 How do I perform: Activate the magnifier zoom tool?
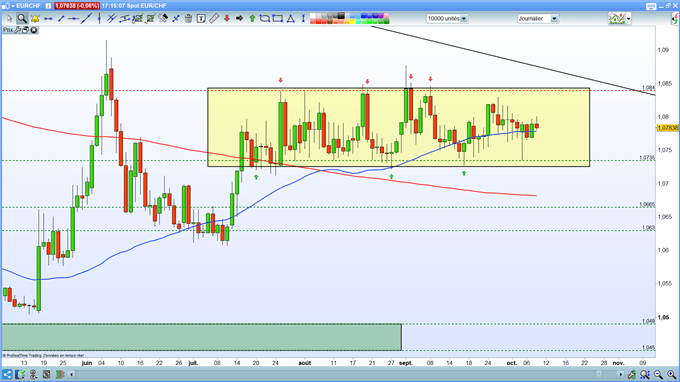(22, 19)
